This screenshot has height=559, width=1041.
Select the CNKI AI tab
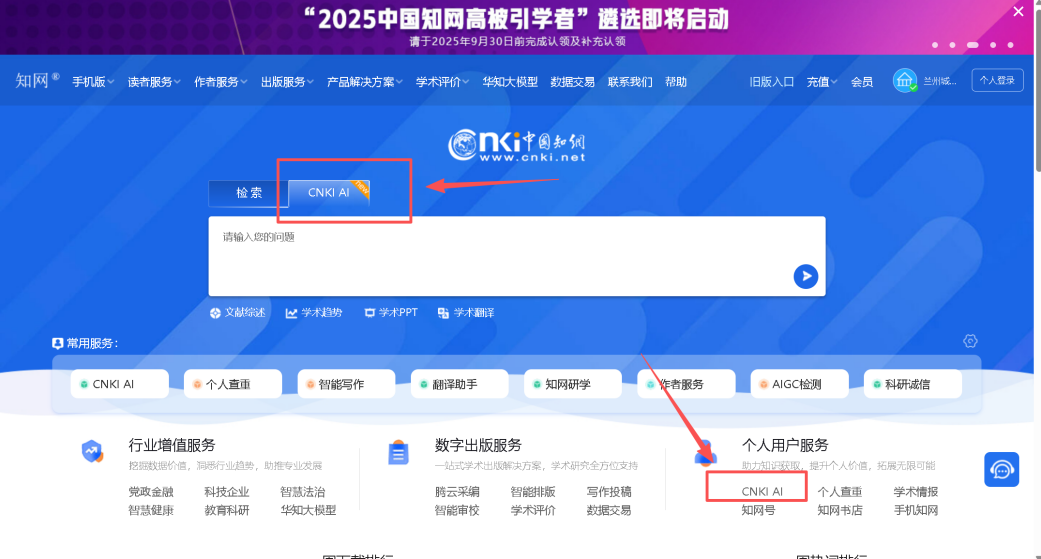(x=328, y=193)
